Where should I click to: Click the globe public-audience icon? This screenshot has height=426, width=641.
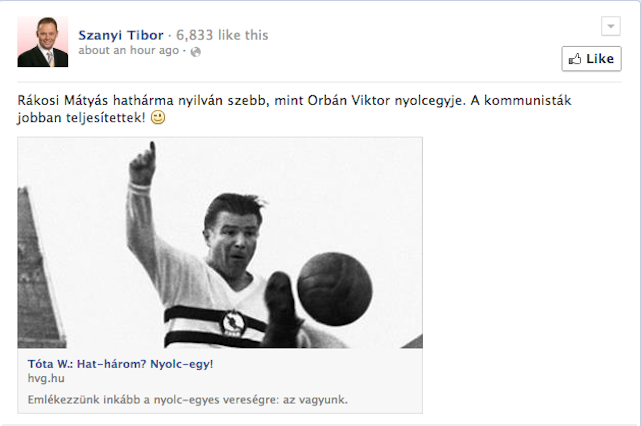(x=196, y=52)
